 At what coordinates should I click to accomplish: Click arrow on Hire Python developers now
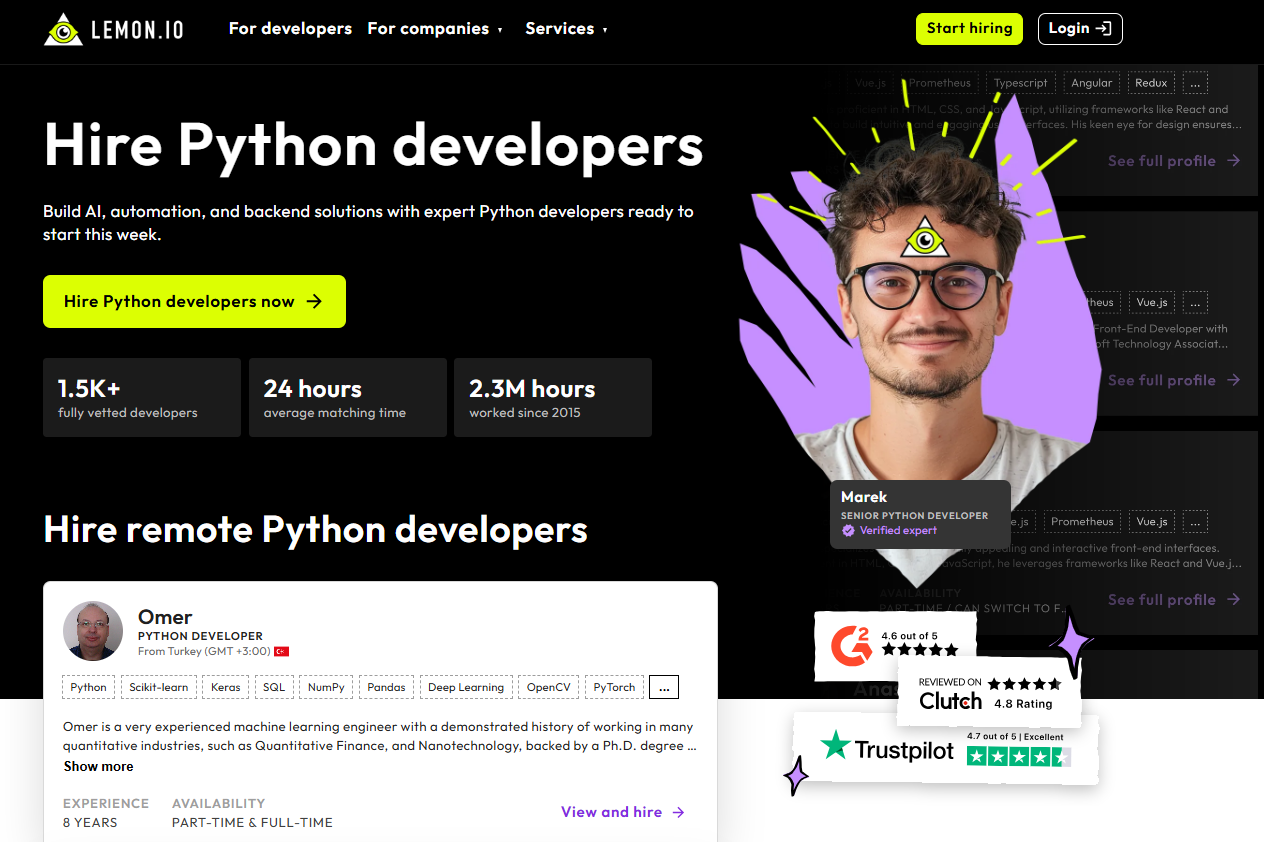[x=314, y=302]
